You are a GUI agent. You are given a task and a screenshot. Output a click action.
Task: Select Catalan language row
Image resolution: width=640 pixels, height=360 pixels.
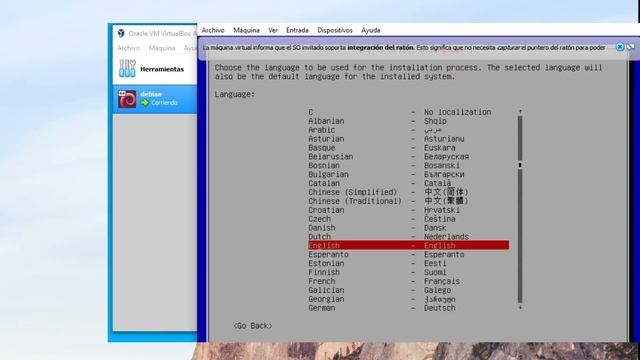[409, 183]
